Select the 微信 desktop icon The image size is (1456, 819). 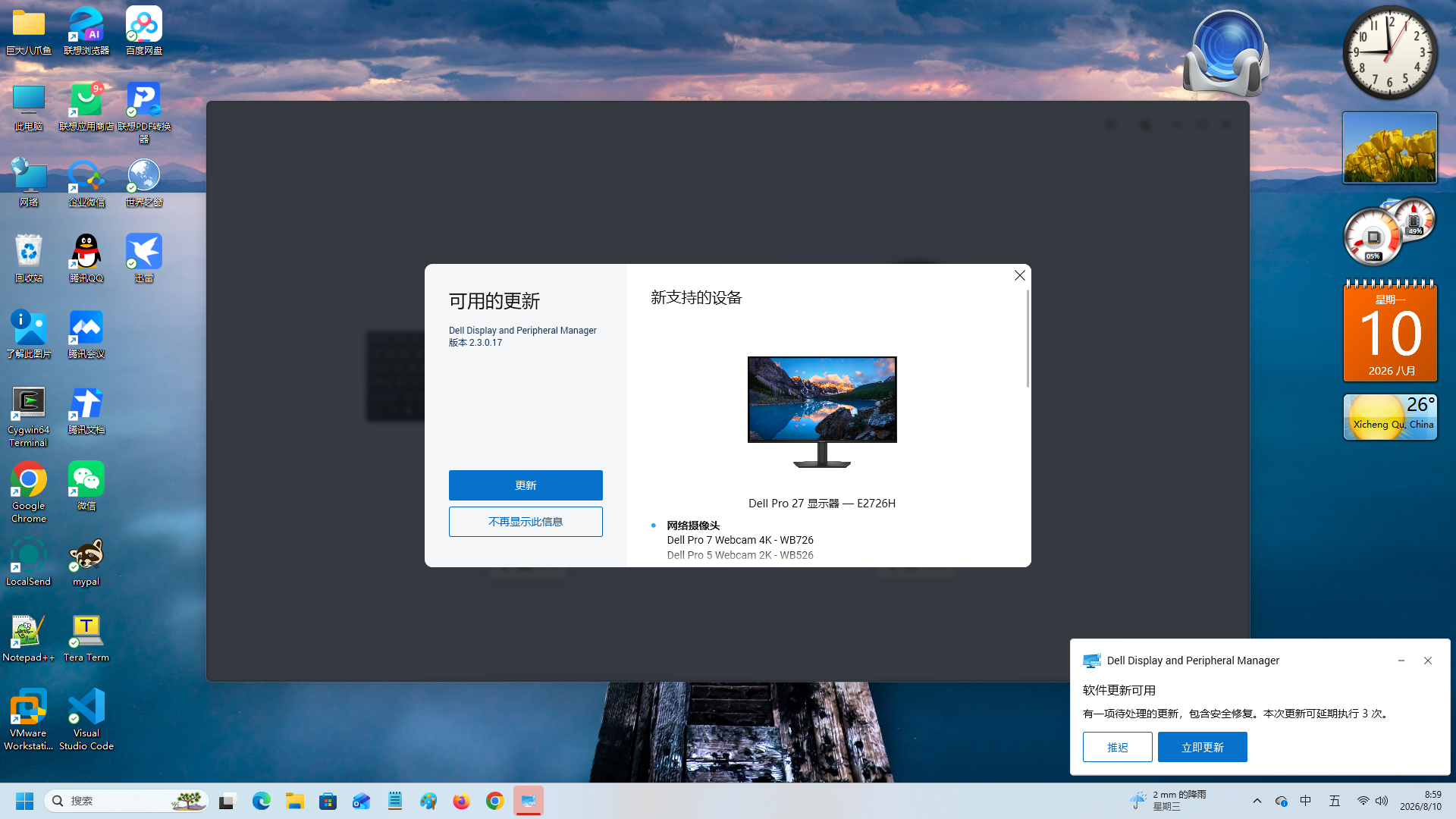coord(86,486)
